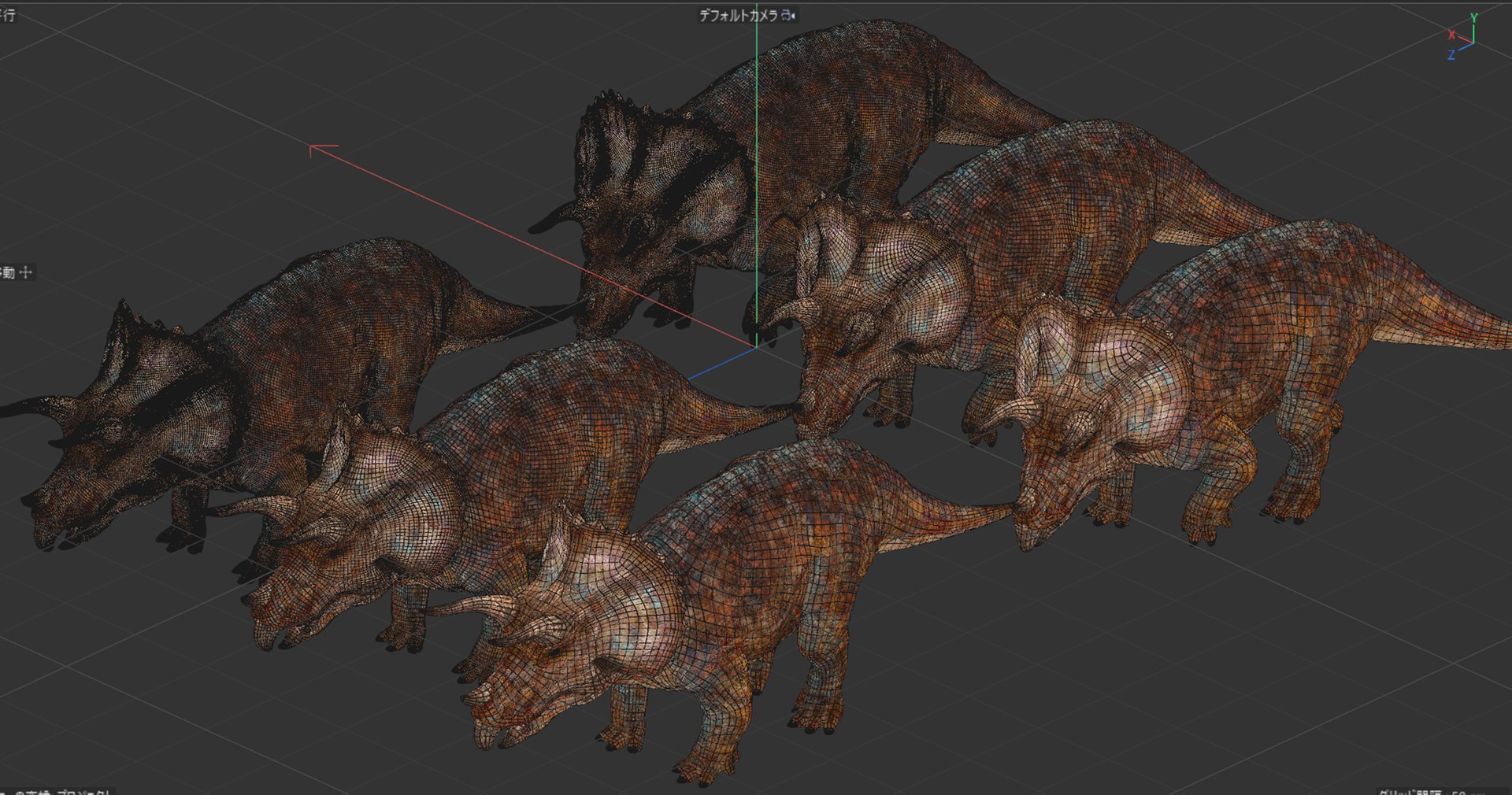Click the blue Z label on axis gizmo
Viewport: 1512px width, 795px height.
[1451, 55]
